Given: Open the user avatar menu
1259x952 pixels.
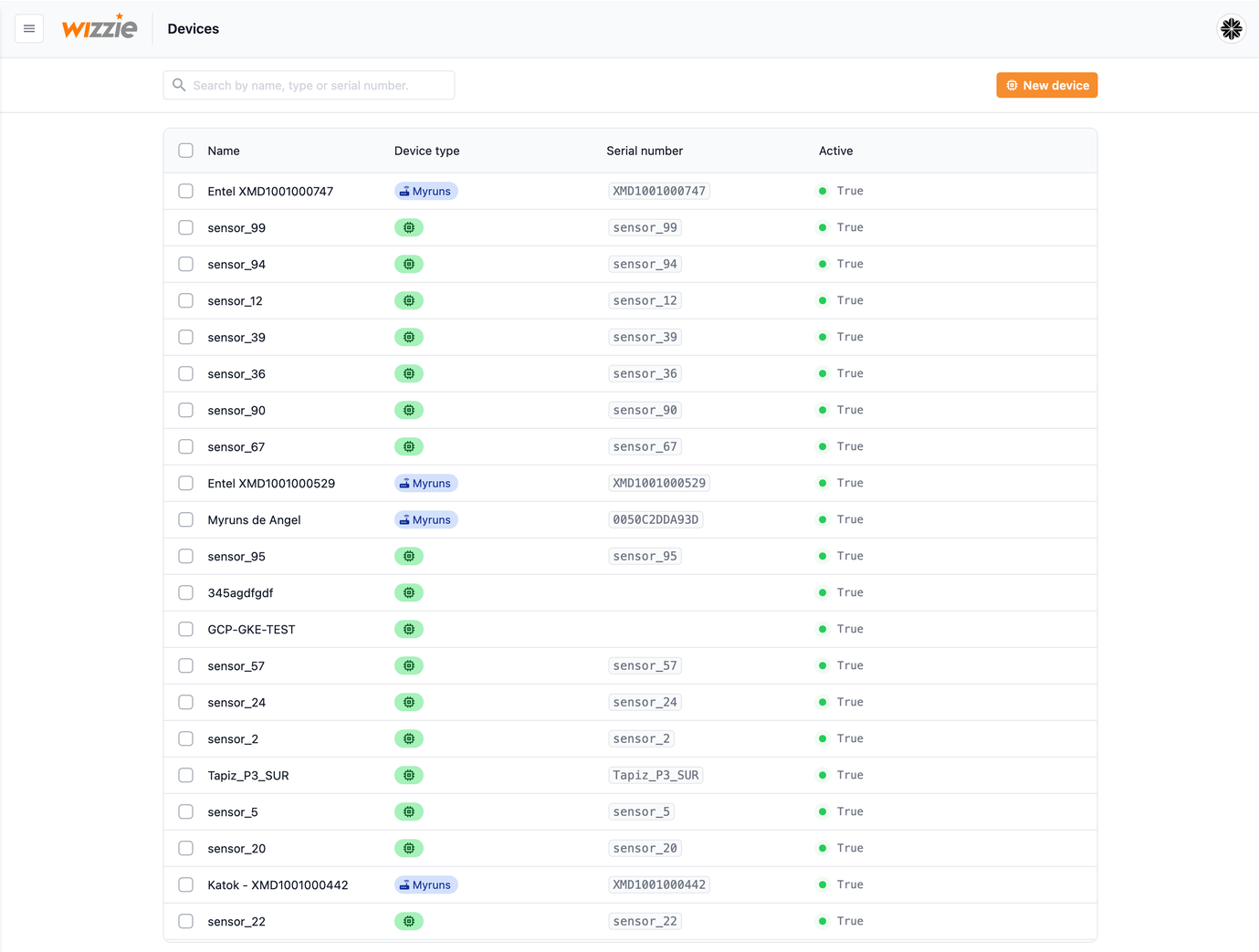Looking at the screenshot, I should click(1231, 29).
